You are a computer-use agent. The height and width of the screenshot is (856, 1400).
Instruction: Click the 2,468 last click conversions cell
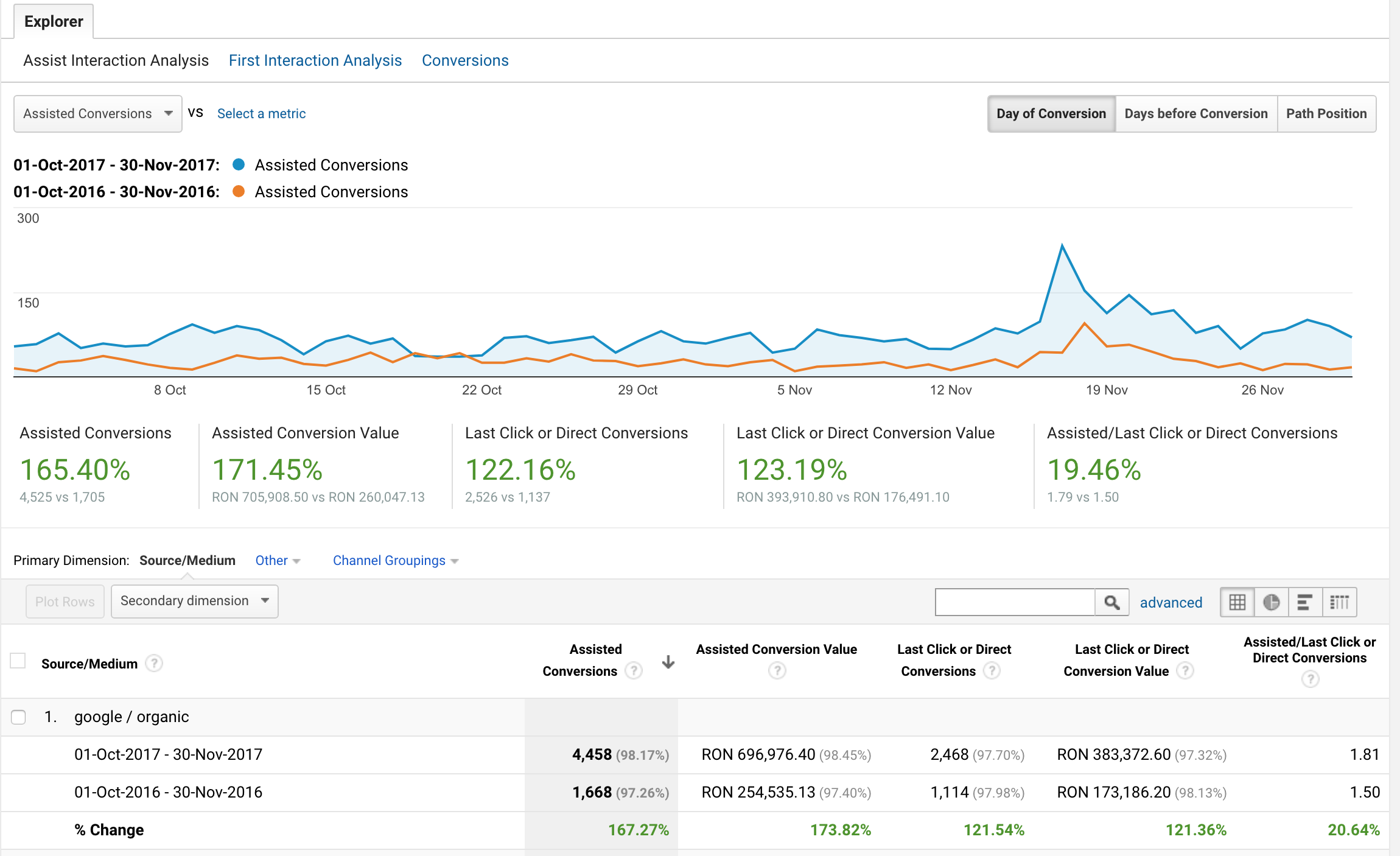point(977,754)
